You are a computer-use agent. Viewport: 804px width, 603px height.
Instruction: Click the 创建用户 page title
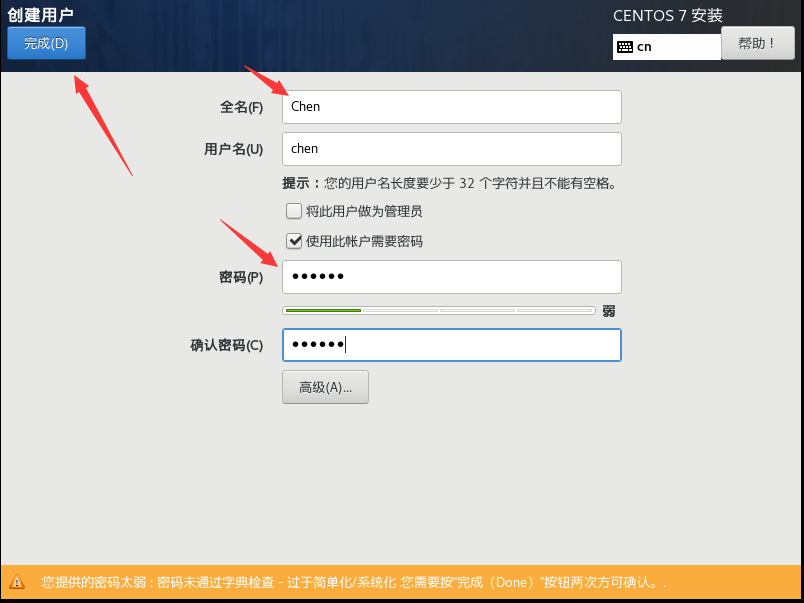pos(40,15)
